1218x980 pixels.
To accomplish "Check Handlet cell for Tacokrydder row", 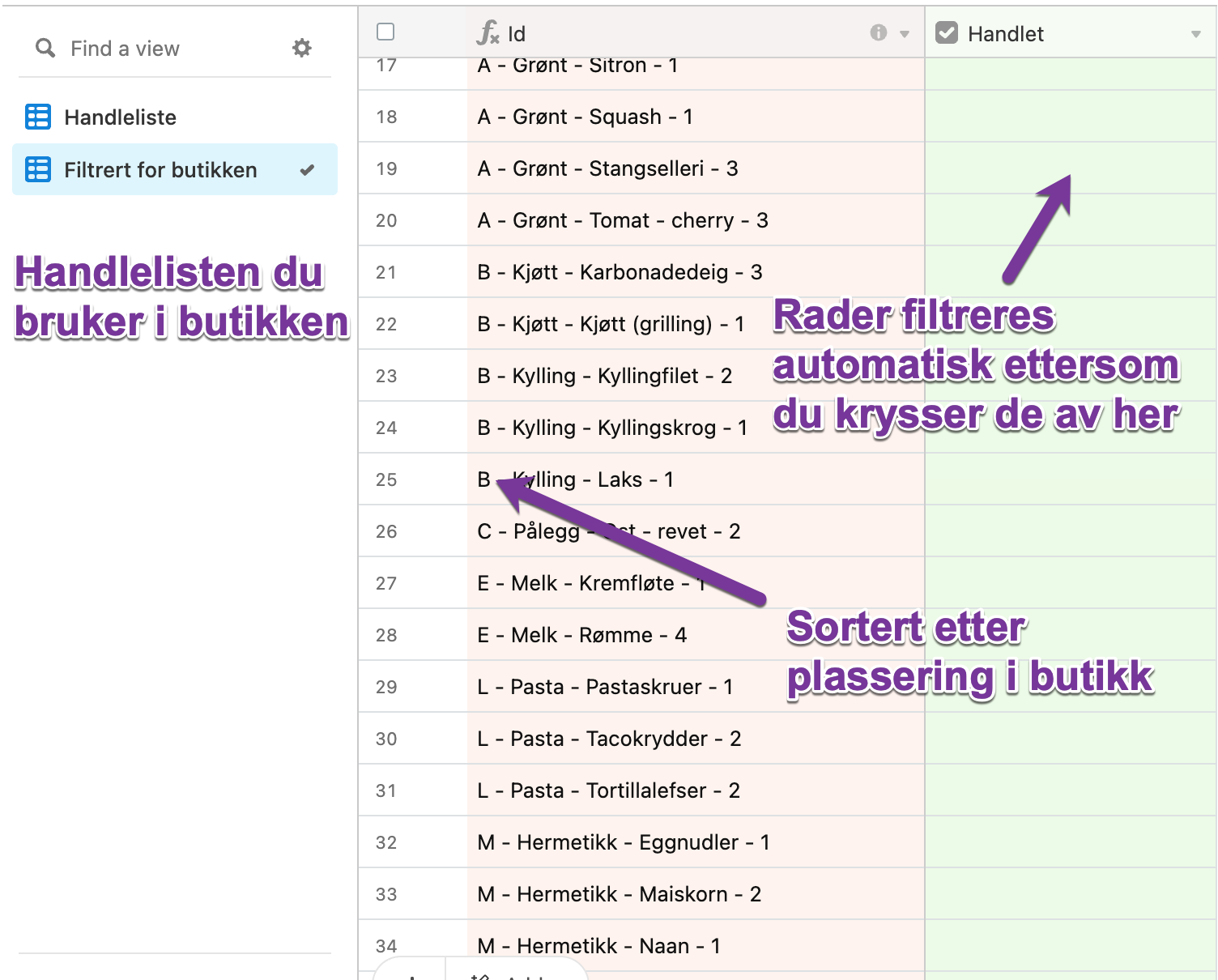I will tap(1071, 739).
